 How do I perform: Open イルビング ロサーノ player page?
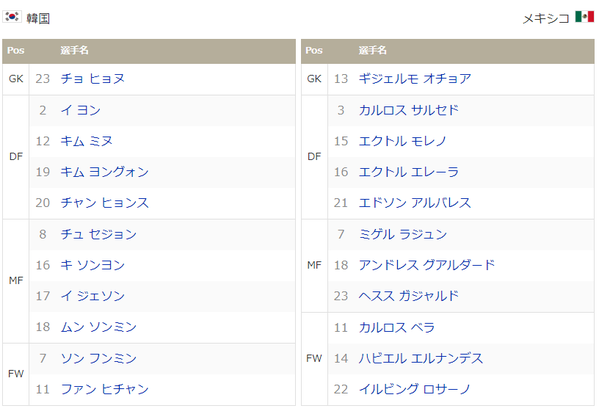pyautogui.click(x=415, y=389)
